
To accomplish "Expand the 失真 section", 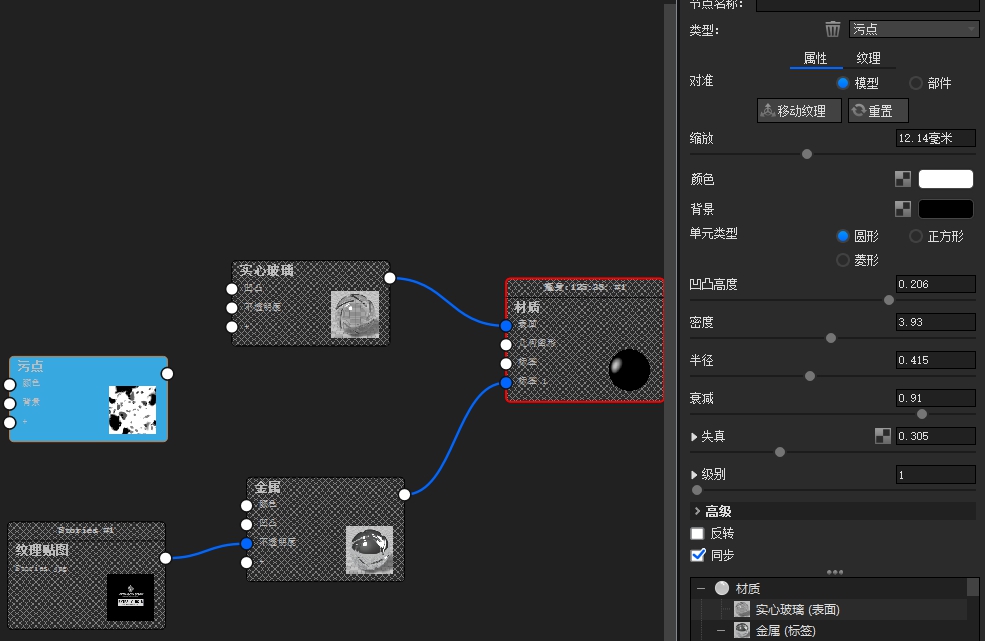I will [x=694, y=435].
